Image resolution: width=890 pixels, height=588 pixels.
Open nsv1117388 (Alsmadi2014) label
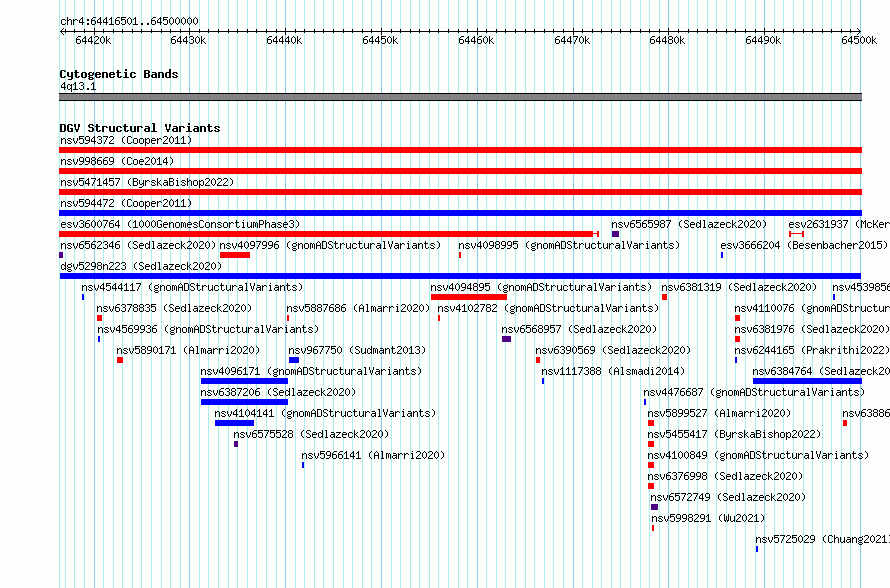click(x=613, y=371)
